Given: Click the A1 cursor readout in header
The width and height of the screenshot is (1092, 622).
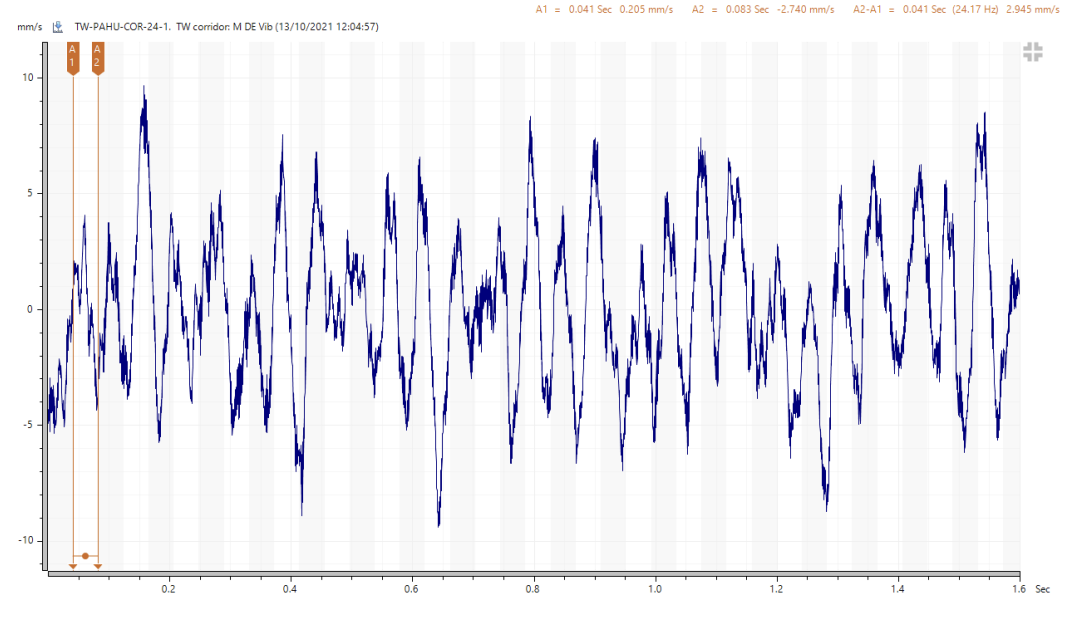Looking at the screenshot, I should [x=605, y=9].
